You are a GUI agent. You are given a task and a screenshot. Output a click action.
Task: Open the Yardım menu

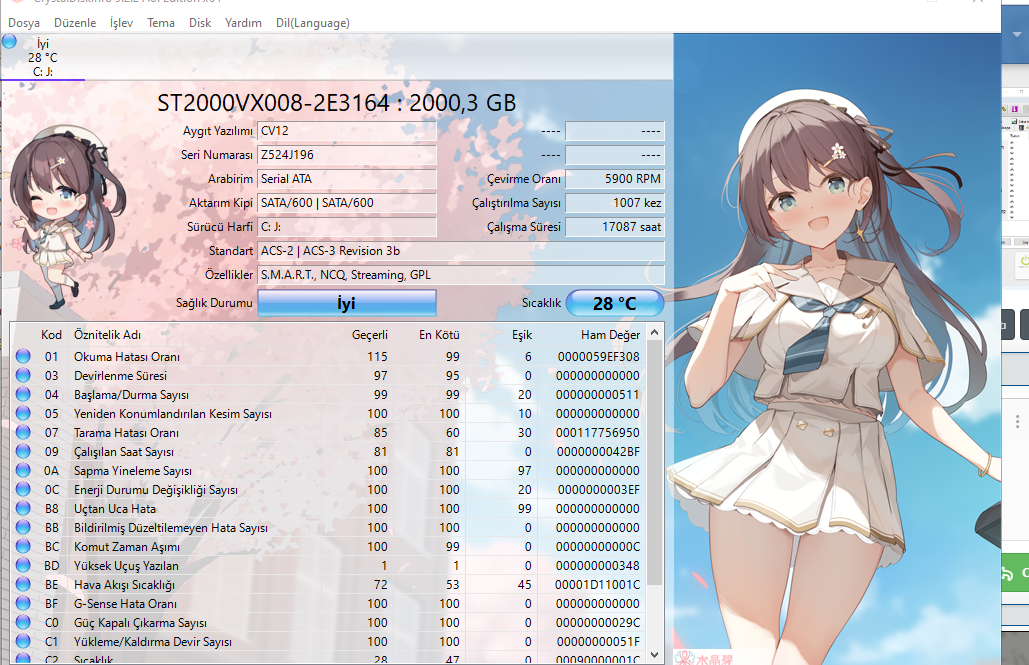point(243,23)
